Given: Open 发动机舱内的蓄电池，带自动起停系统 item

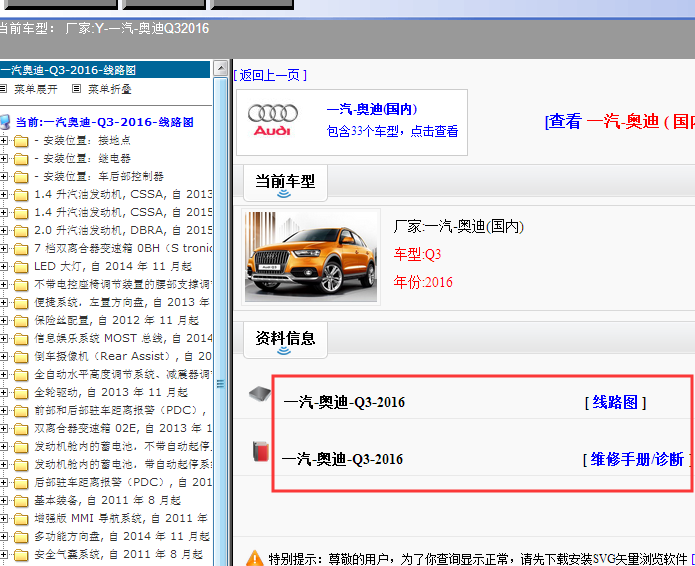Looking at the screenshot, I should pos(123,465).
